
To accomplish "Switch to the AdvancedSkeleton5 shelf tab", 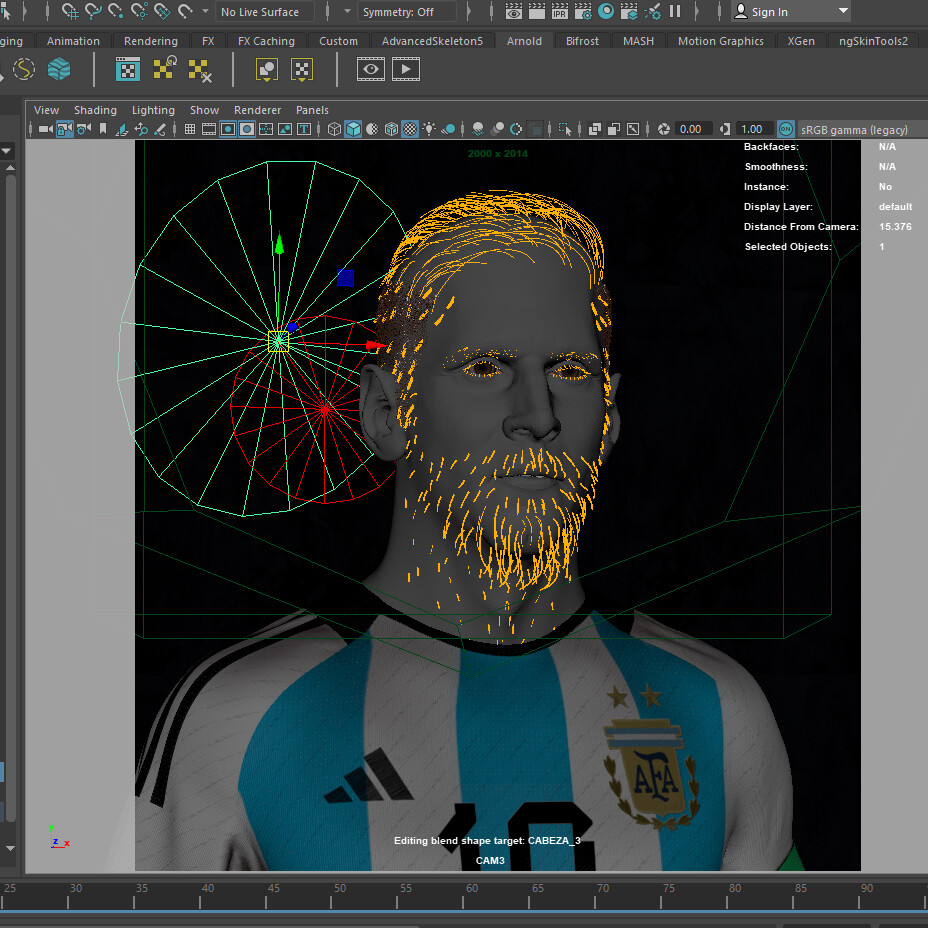I will pos(432,41).
